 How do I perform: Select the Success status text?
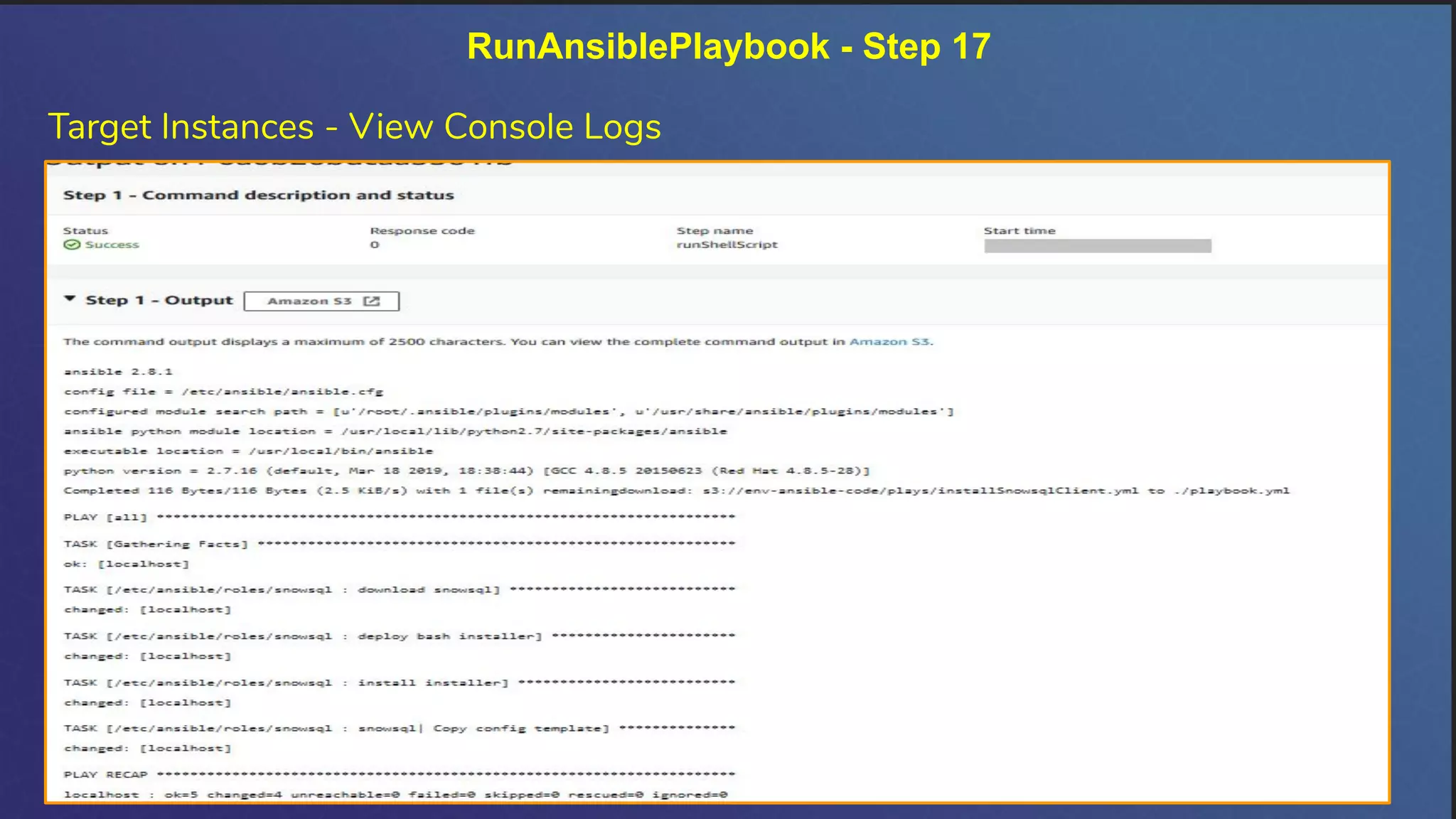[x=112, y=245]
